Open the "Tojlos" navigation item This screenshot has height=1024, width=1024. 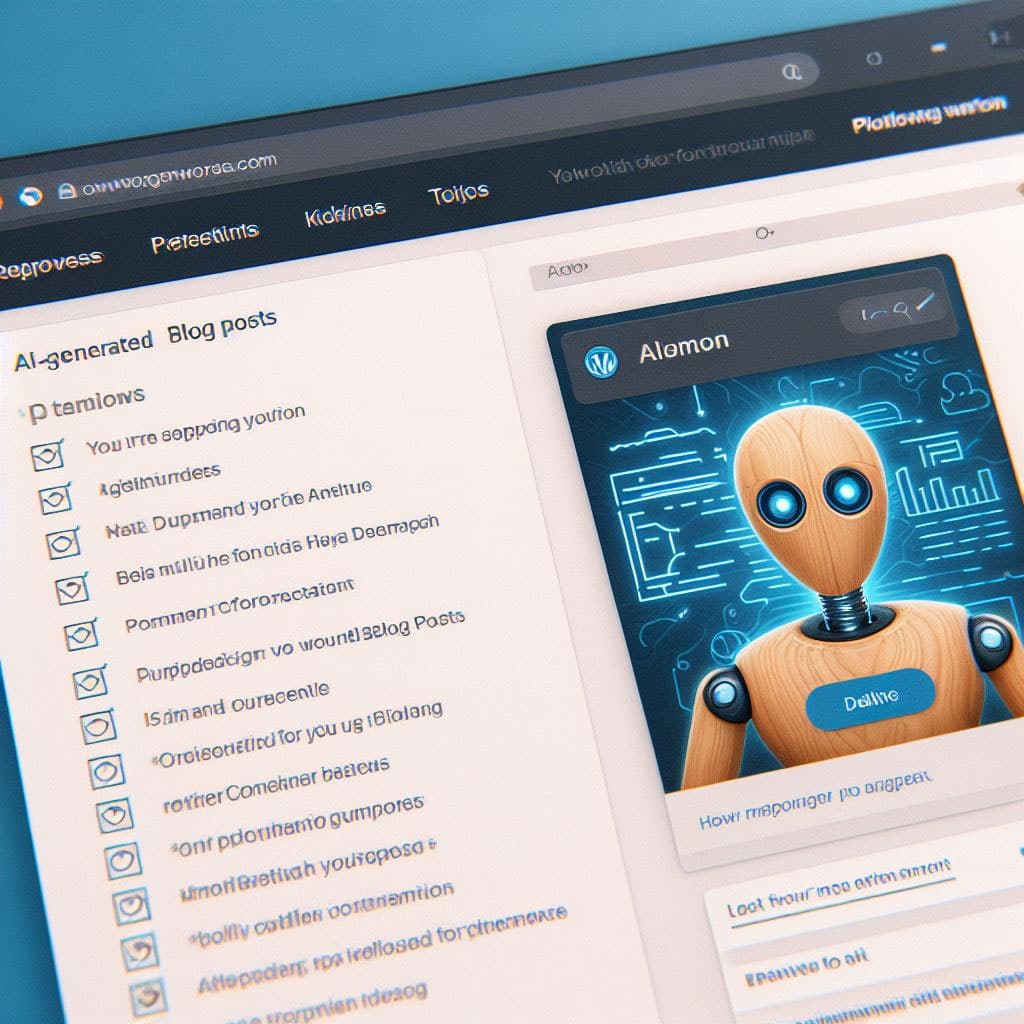(458, 193)
